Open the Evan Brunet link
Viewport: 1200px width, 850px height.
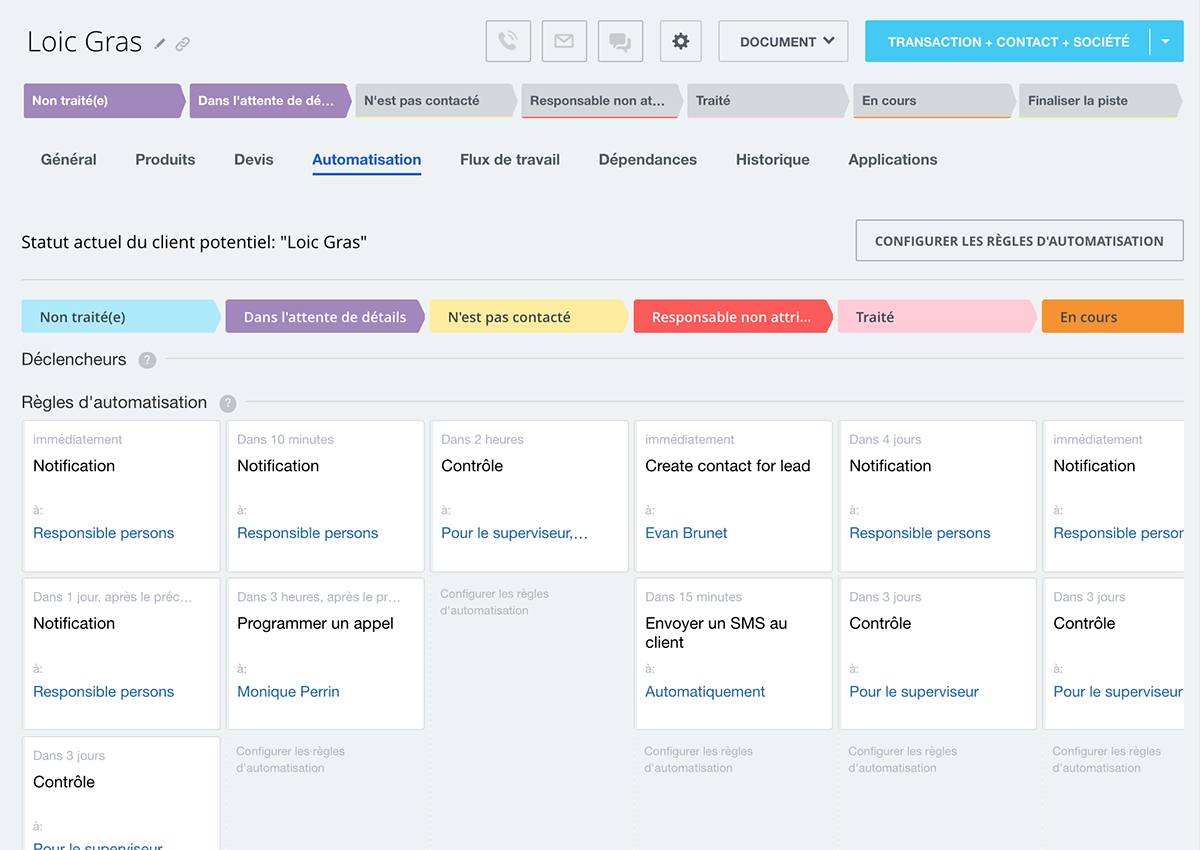[x=686, y=533]
